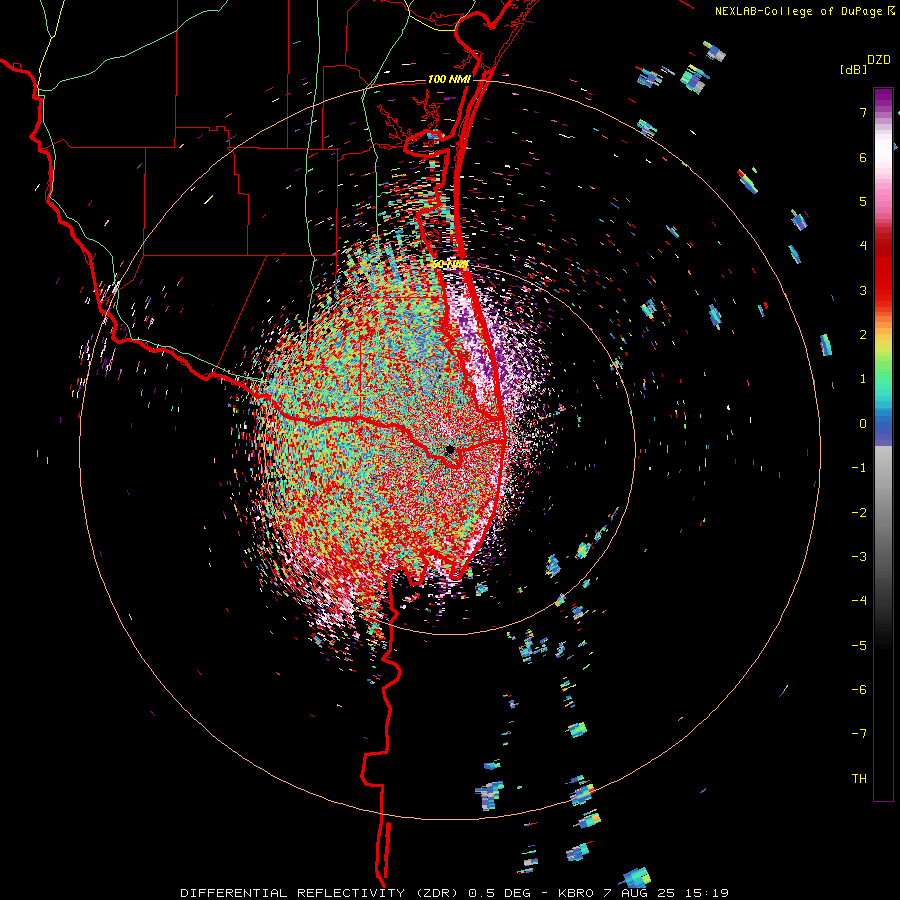Click the -1 value on the legend scale
Viewport: 900px width, 900px height.
pos(859,468)
